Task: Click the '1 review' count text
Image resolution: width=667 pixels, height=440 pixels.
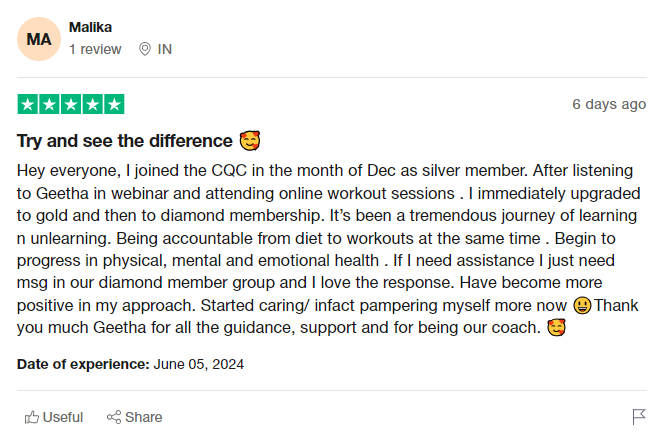Action: click(95, 49)
